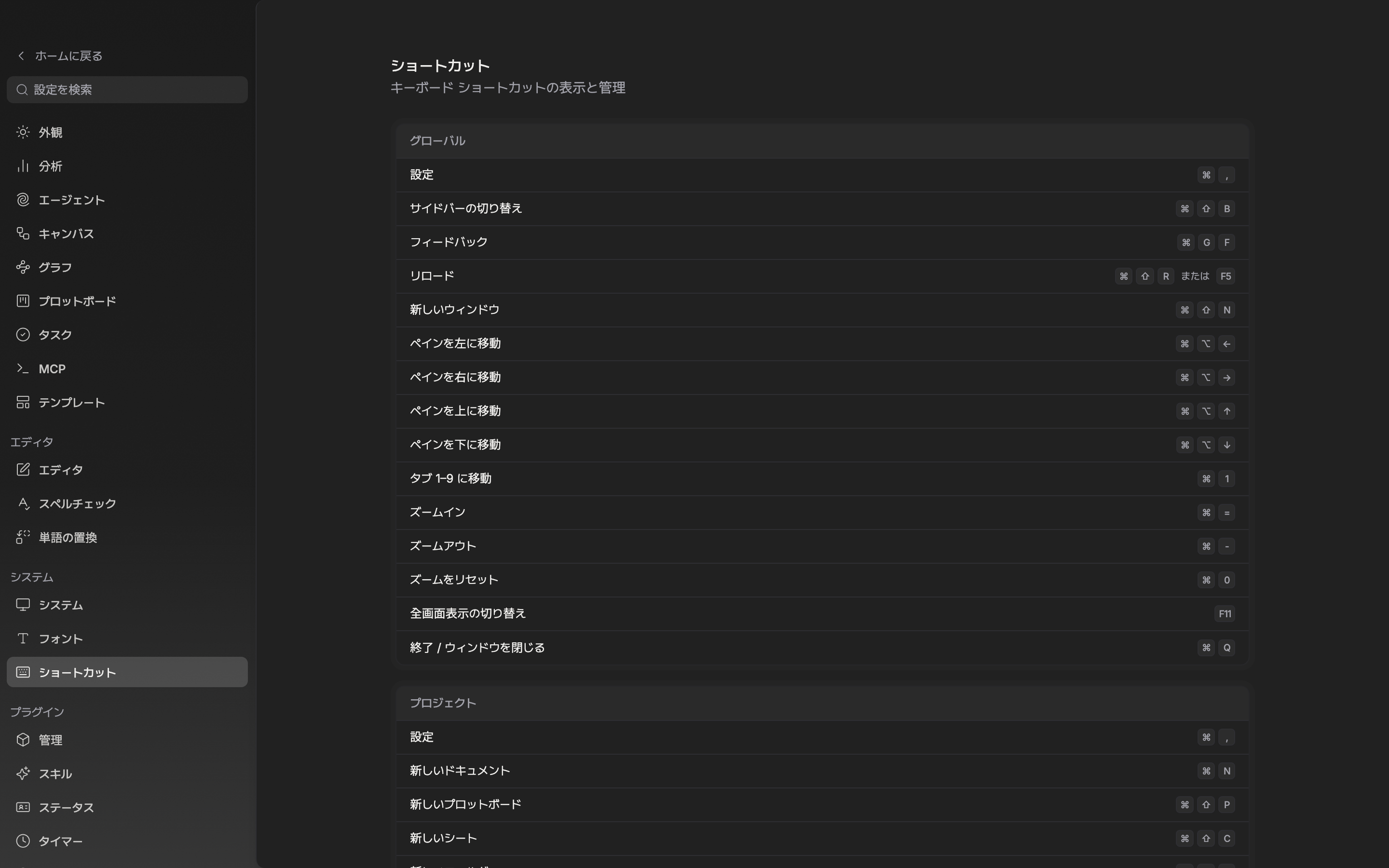Click the sun icon for 外観

point(23,133)
